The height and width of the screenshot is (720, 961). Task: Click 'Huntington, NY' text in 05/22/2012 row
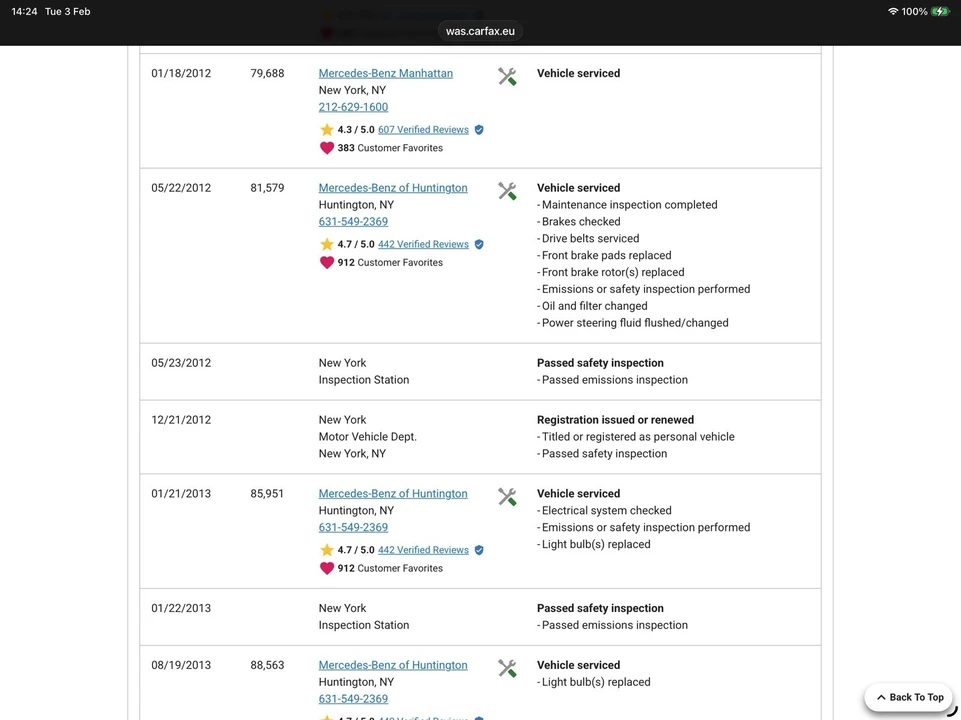[355, 205]
